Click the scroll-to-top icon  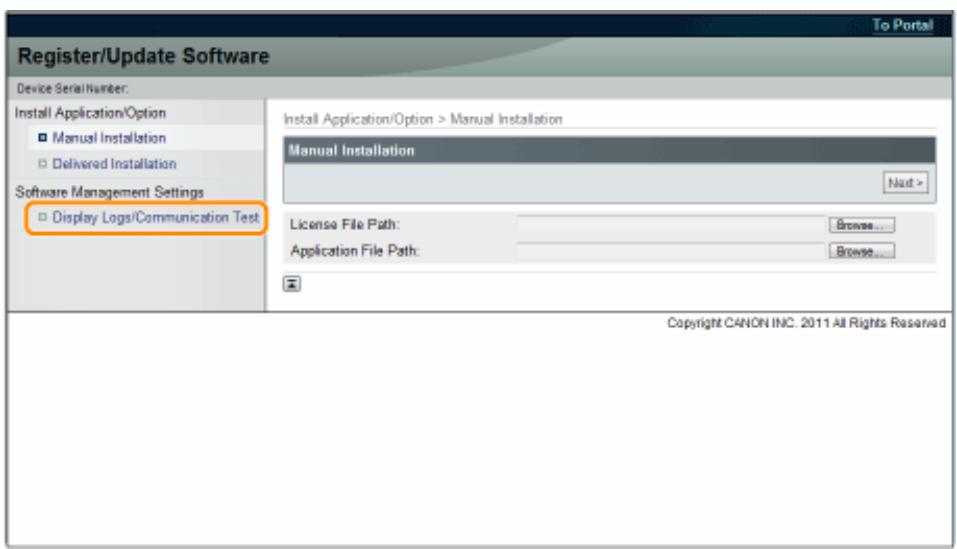(292, 284)
